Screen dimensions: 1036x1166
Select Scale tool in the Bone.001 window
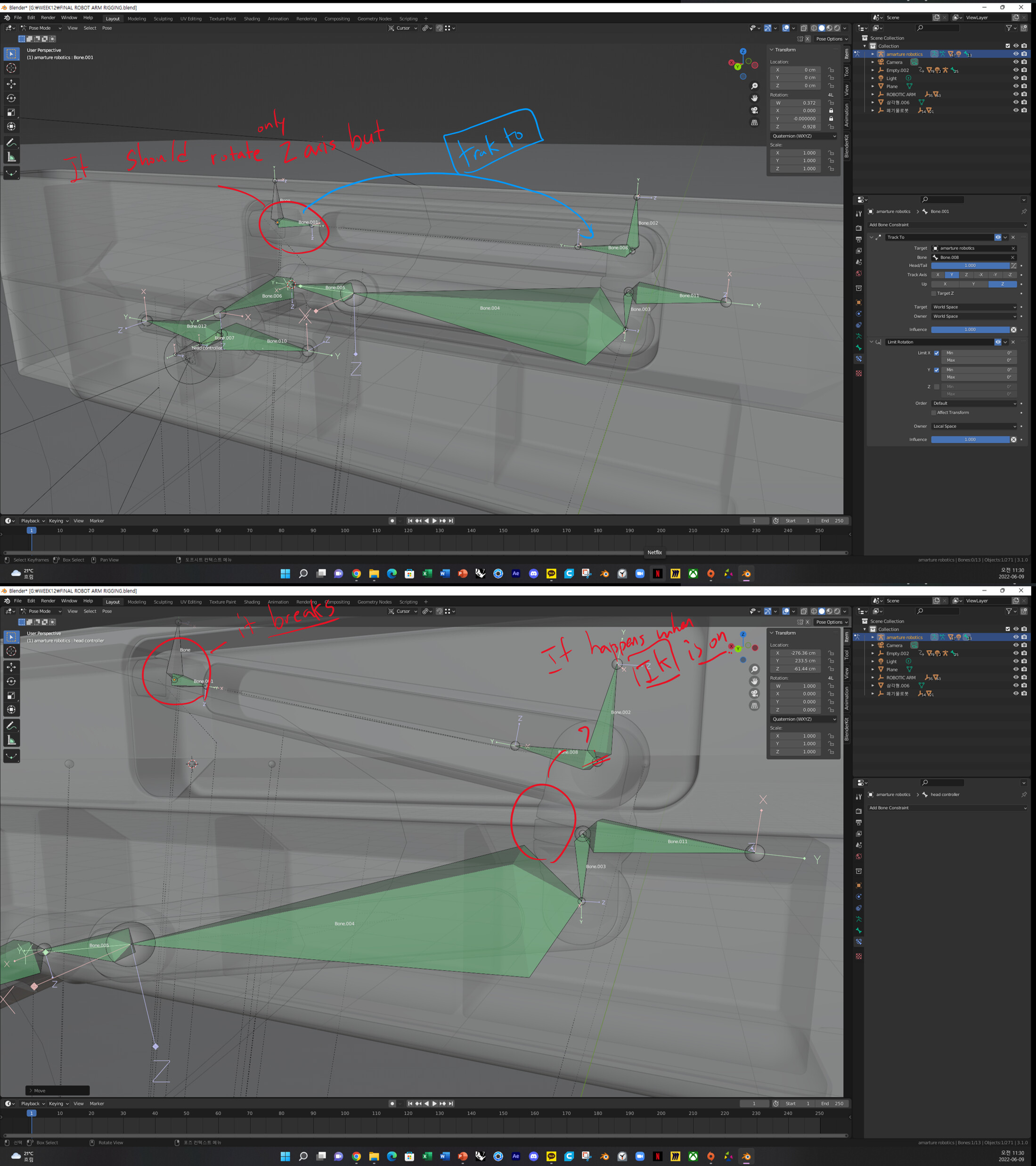11,113
